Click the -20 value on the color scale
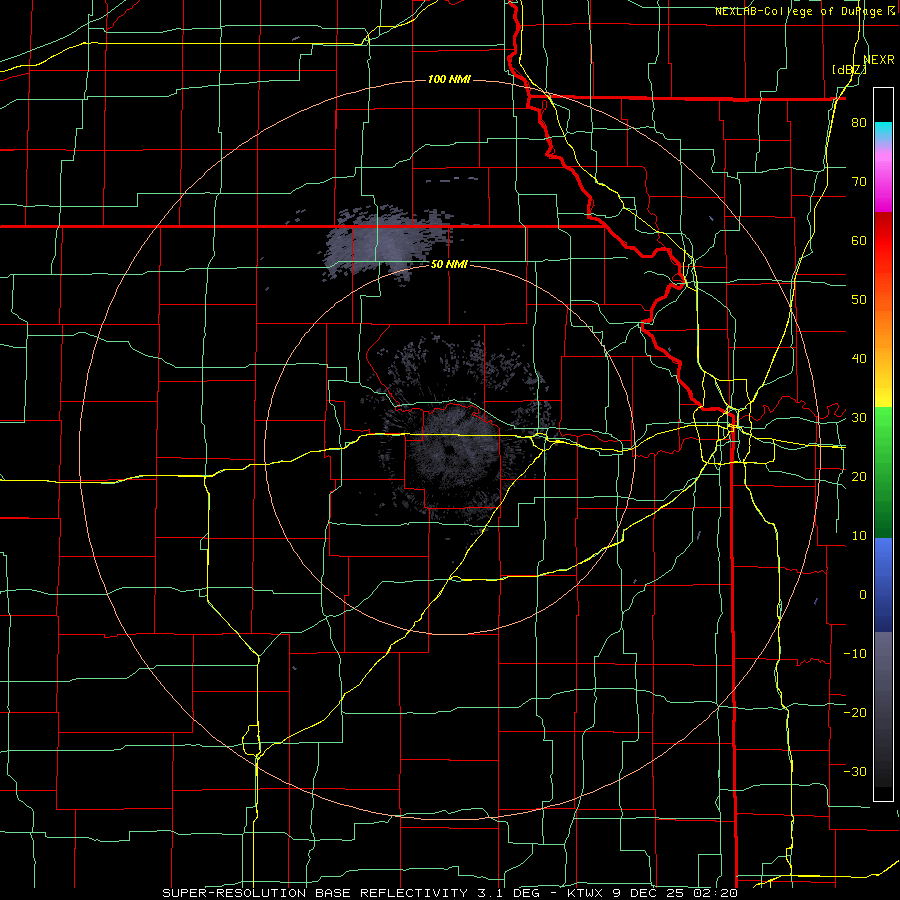Viewport: 900px width, 900px height. 855,712
